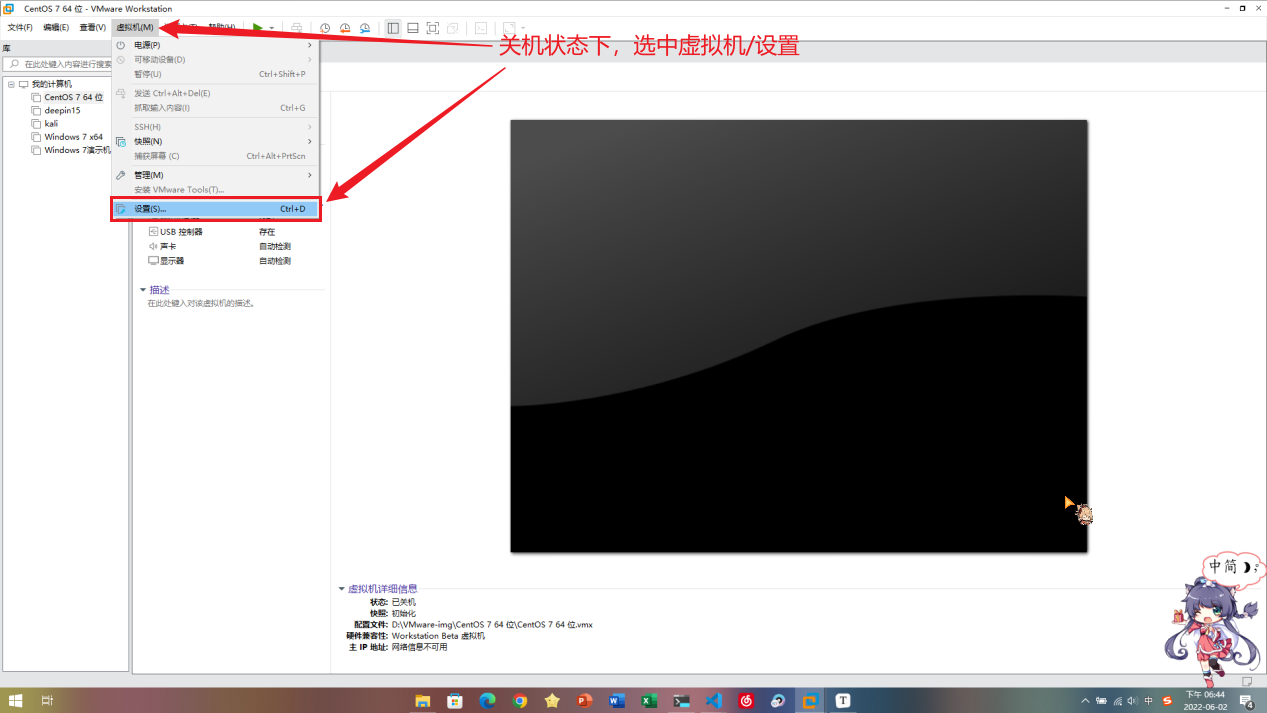Click the VMware Workstation taskbar icon

pyautogui.click(x=810, y=701)
